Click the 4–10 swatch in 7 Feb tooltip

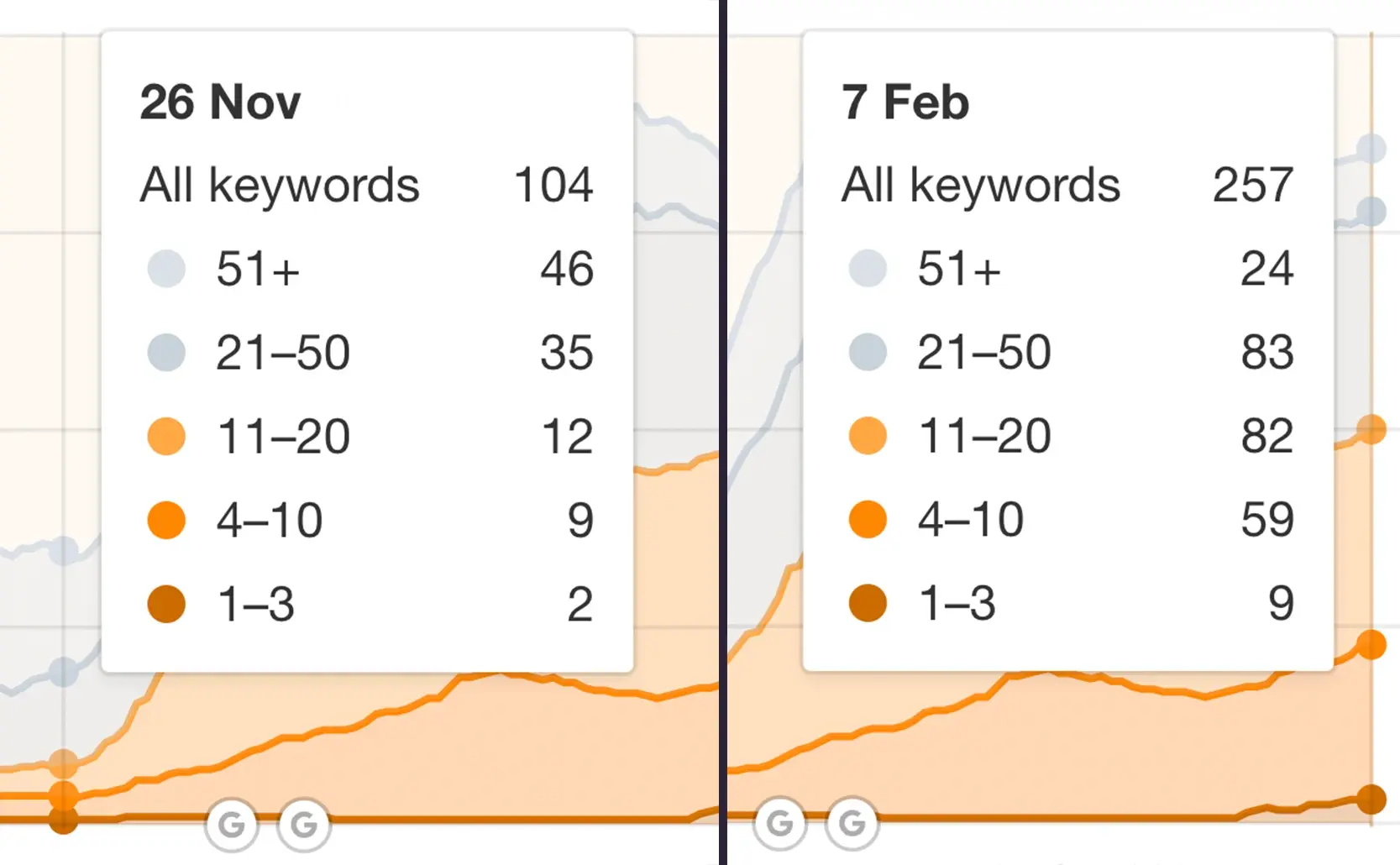tap(868, 519)
